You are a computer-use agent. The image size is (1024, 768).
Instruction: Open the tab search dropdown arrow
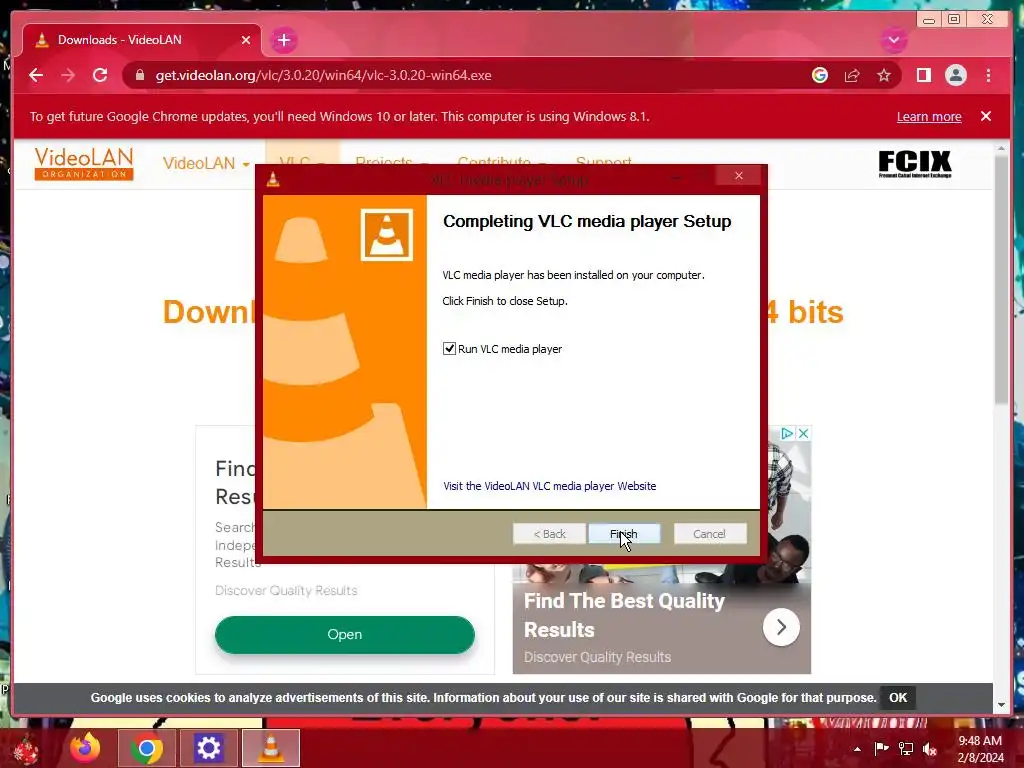pos(893,40)
